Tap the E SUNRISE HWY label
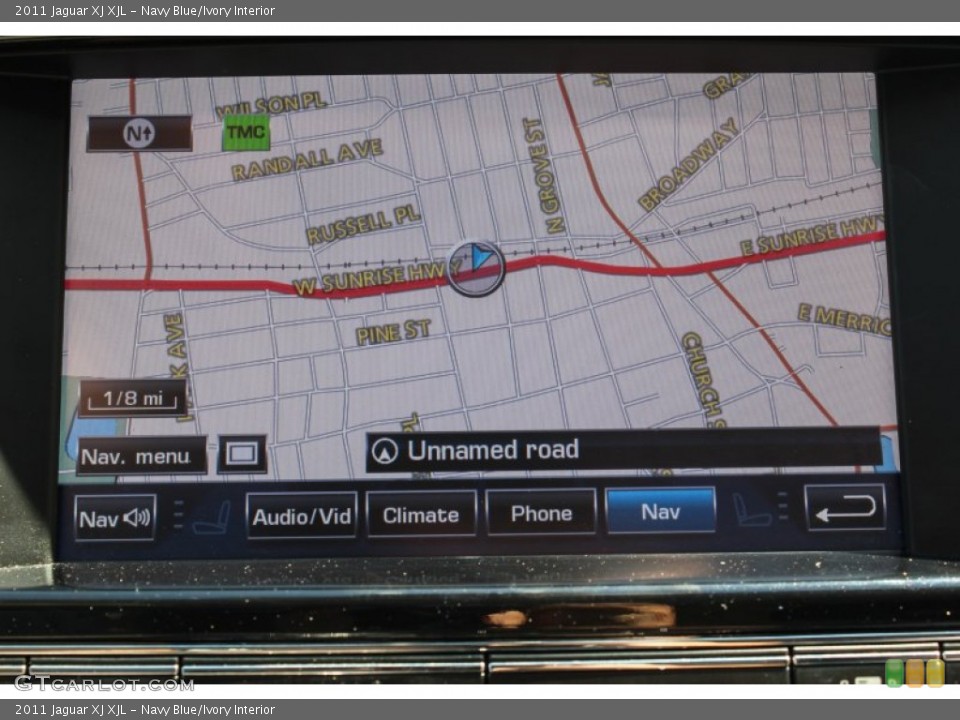 tap(813, 236)
